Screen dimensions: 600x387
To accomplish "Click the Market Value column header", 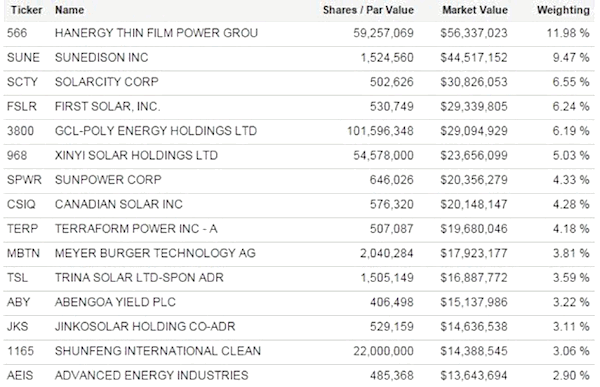I will [475, 10].
